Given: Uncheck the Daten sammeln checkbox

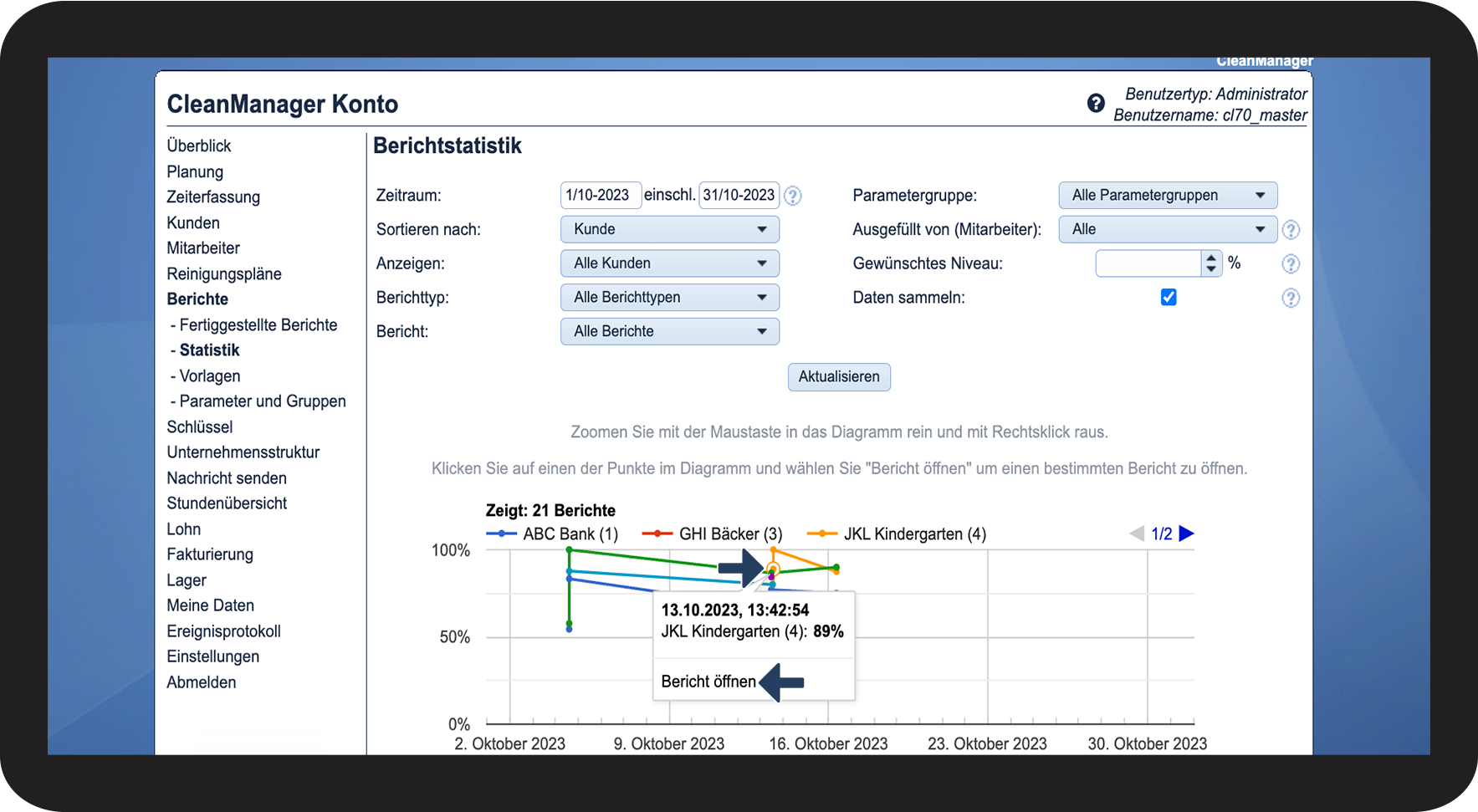Looking at the screenshot, I should click(1169, 298).
